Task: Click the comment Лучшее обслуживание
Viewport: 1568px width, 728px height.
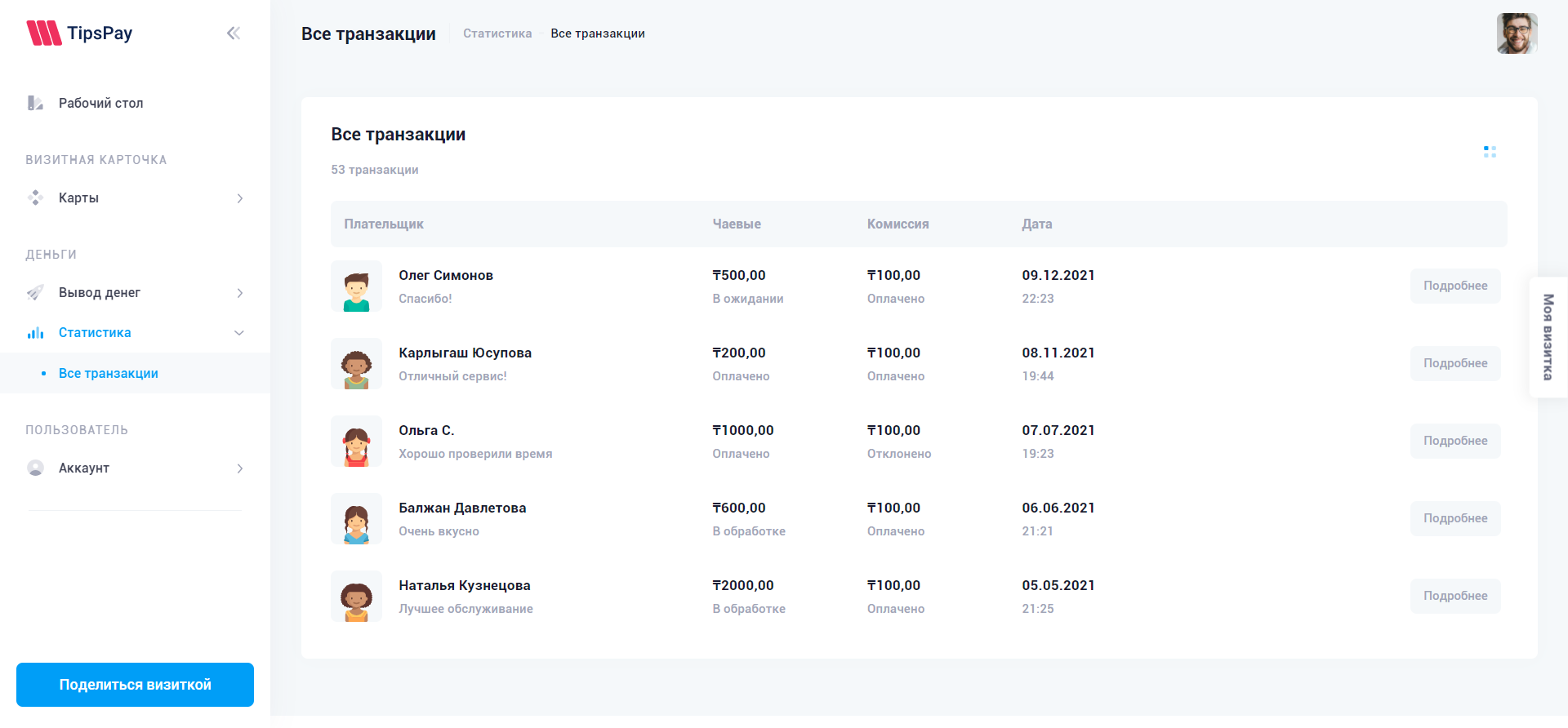Action: [x=465, y=609]
